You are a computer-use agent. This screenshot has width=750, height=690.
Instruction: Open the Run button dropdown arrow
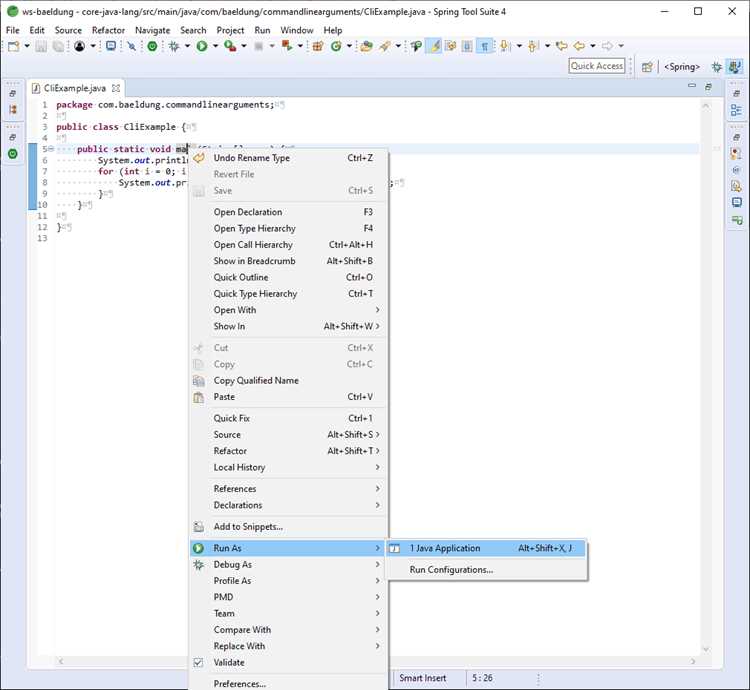click(215, 46)
